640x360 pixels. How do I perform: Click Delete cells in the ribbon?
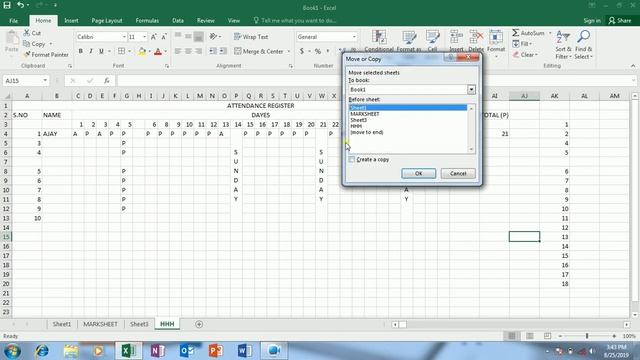point(476,41)
